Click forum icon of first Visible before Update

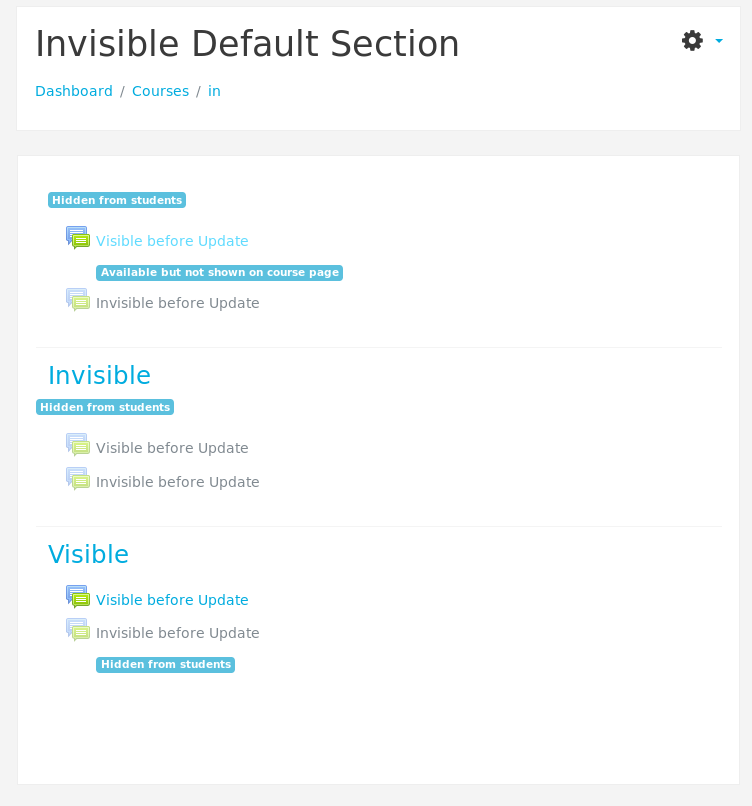78,238
